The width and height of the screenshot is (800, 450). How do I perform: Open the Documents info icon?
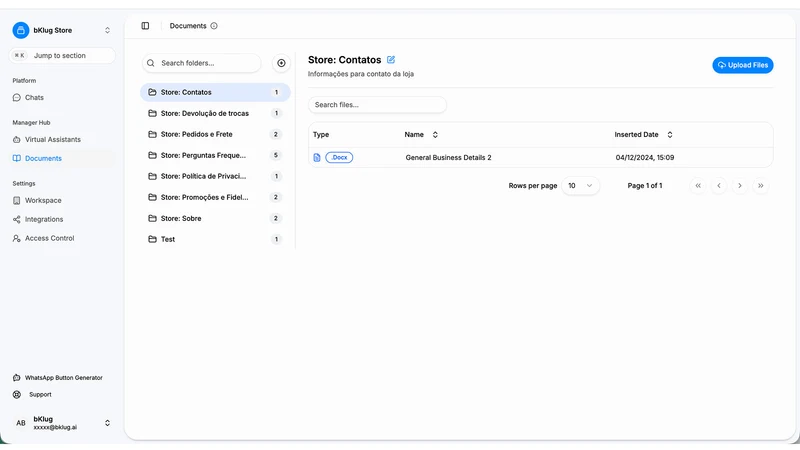click(214, 26)
